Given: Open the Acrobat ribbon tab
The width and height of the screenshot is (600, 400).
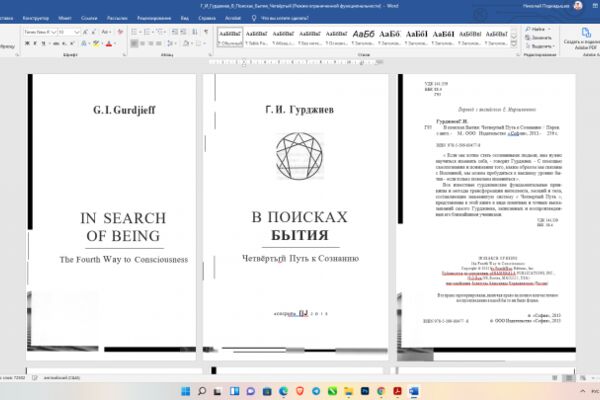Looking at the screenshot, I should pos(233,18).
